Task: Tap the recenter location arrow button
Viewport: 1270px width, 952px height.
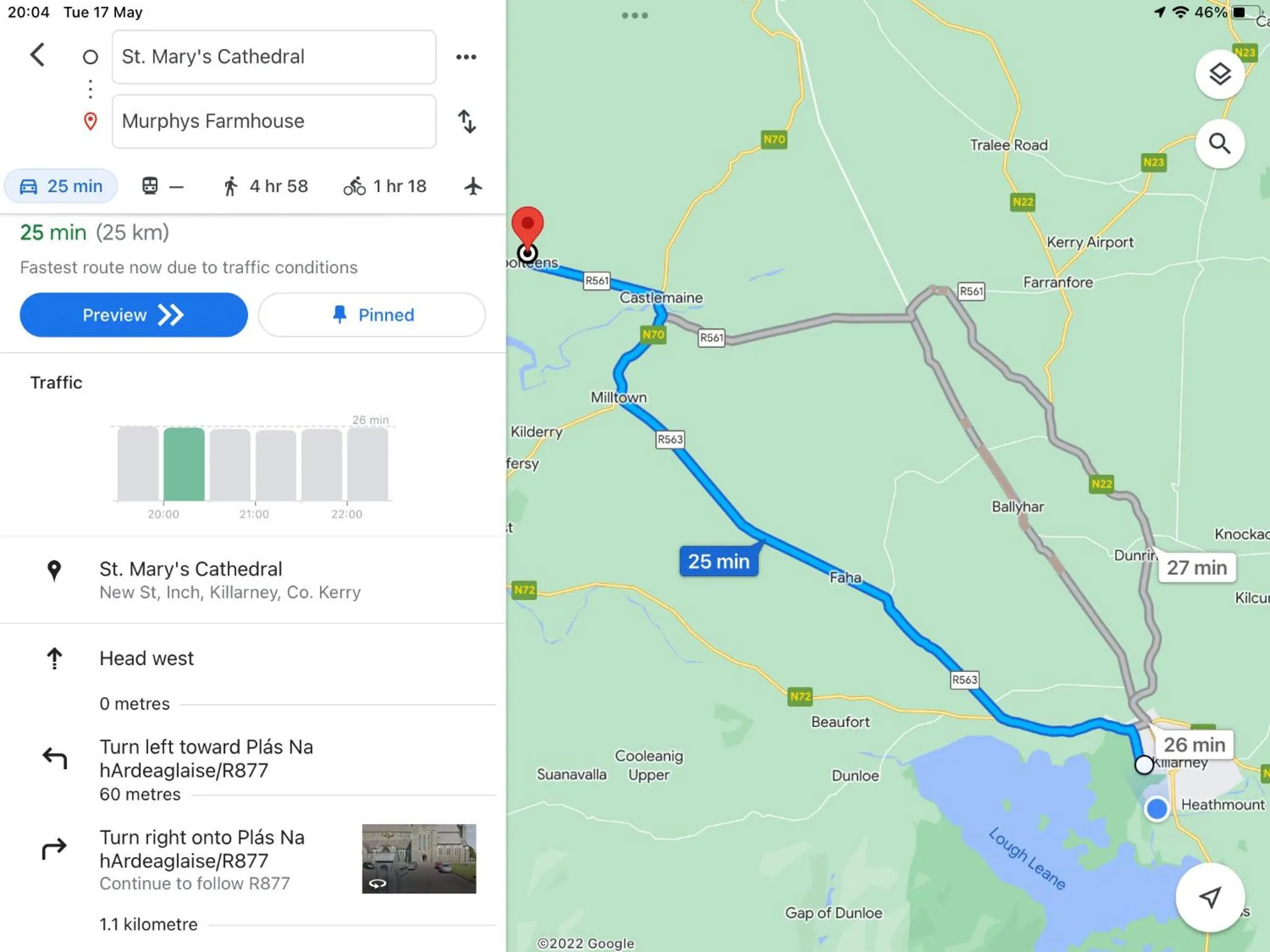Action: 1210,897
